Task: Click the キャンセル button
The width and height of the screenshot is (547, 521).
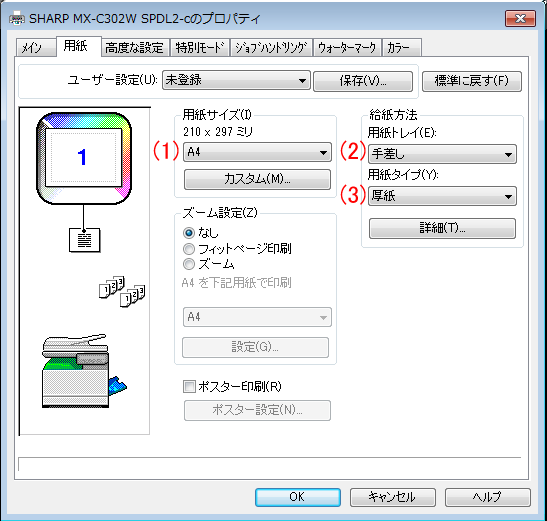Action: [x=393, y=497]
